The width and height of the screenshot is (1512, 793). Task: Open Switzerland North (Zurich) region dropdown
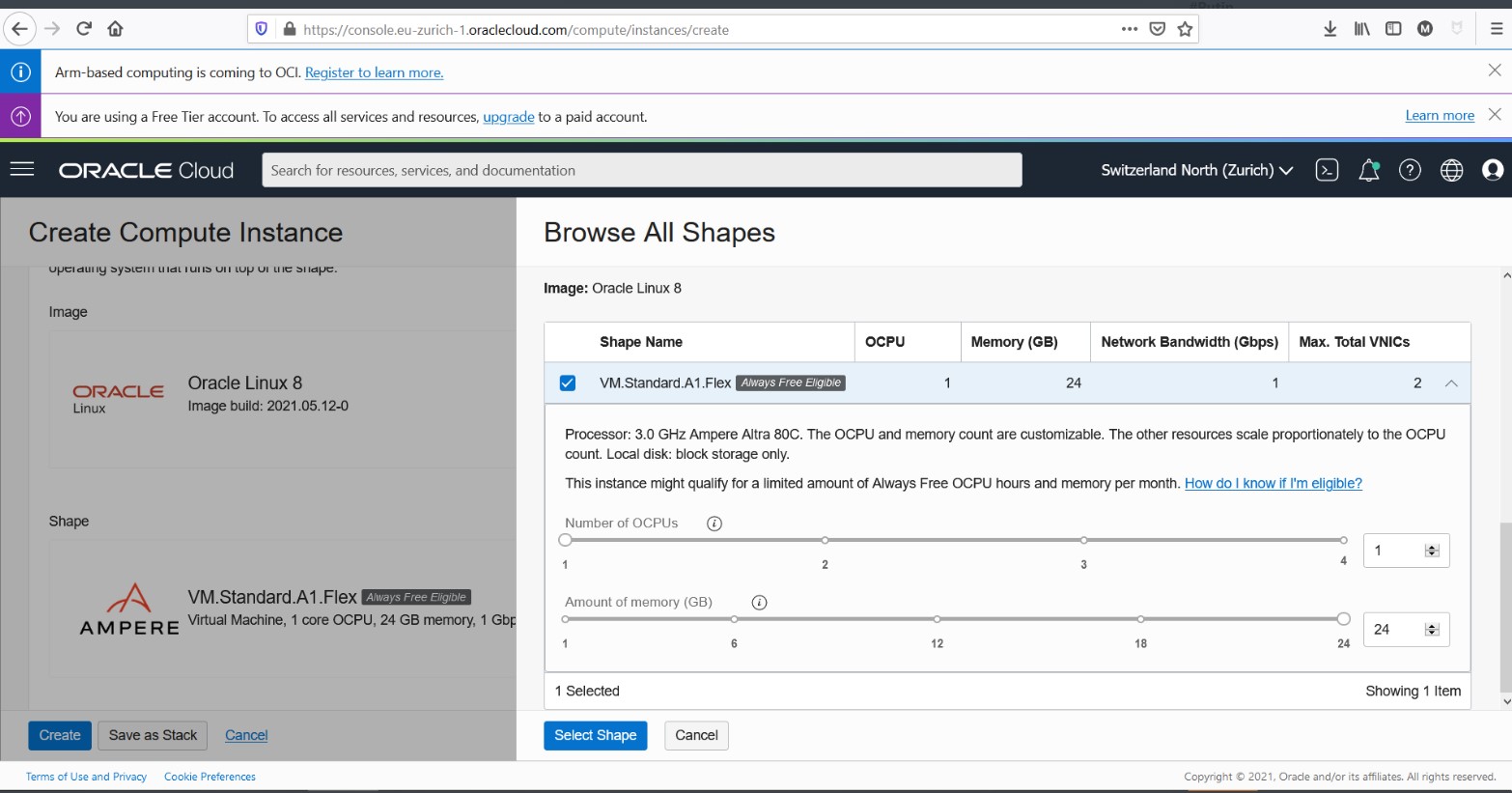[x=1196, y=170]
